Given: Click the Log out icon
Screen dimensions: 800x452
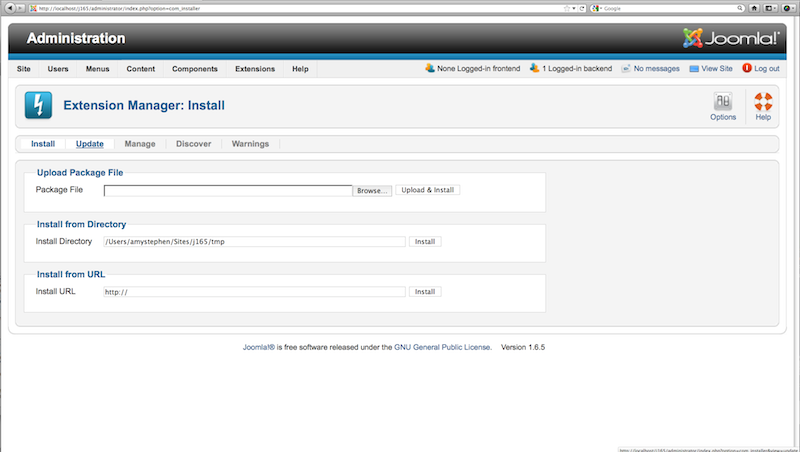Looking at the screenshot, I should pos(747,68).
